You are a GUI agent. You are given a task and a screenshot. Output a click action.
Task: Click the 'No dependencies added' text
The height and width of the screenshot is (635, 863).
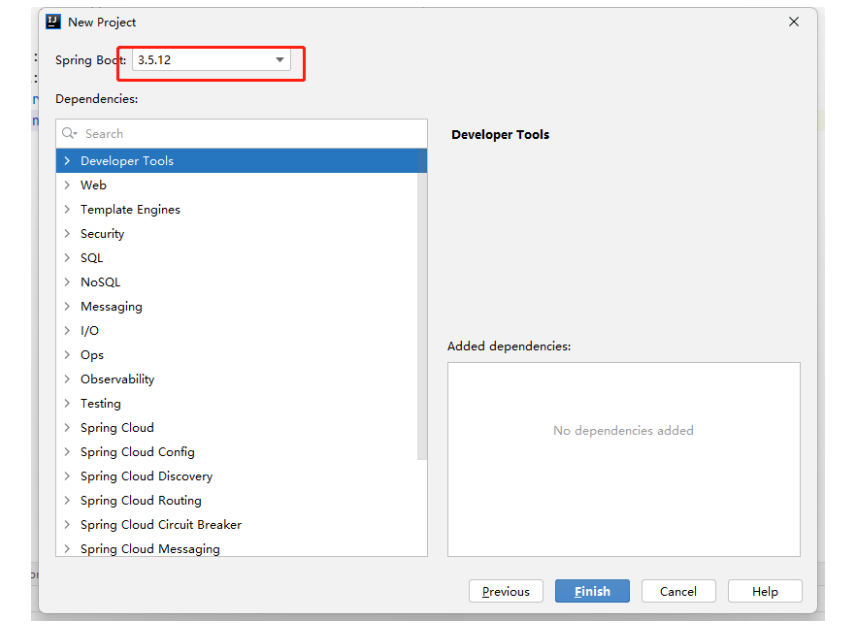point(624,430)
